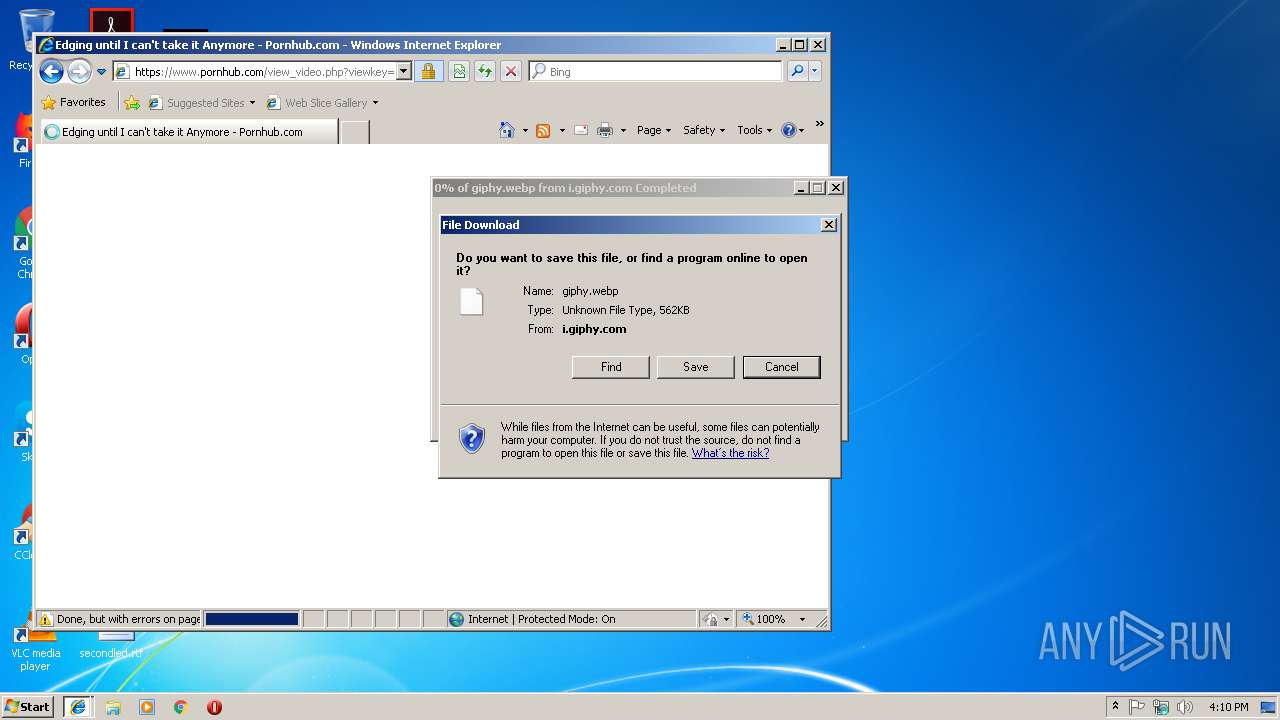
Task: Close the File Download dialog
Action: [x=828, y=225]
